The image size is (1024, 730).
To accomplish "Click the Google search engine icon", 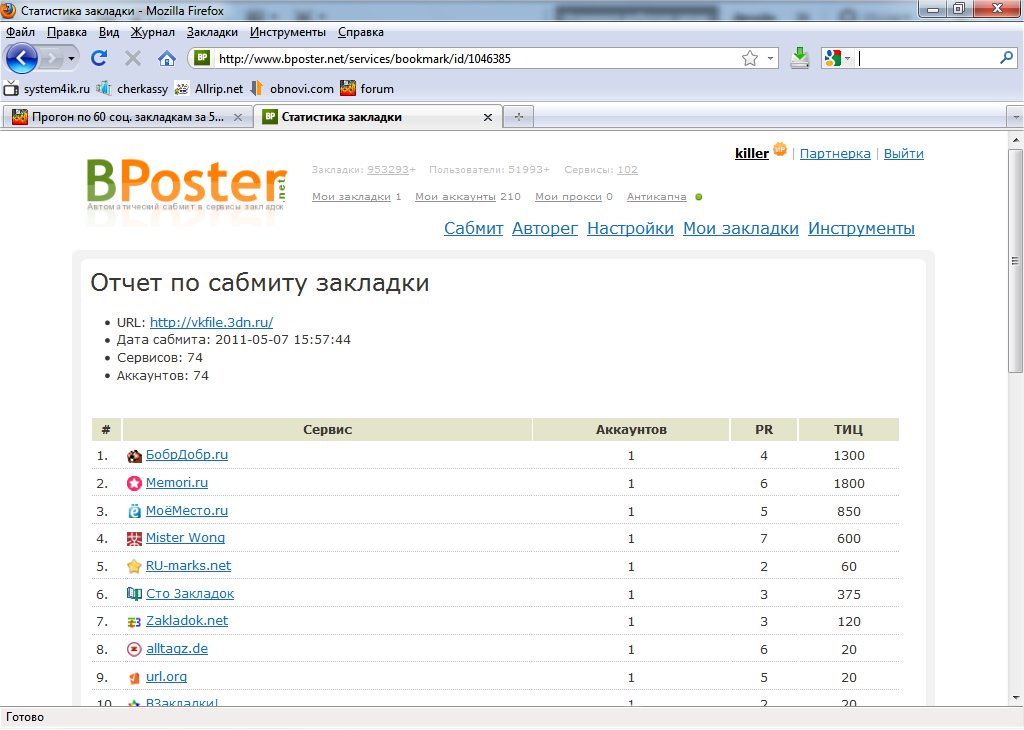I will click(833, 59).
